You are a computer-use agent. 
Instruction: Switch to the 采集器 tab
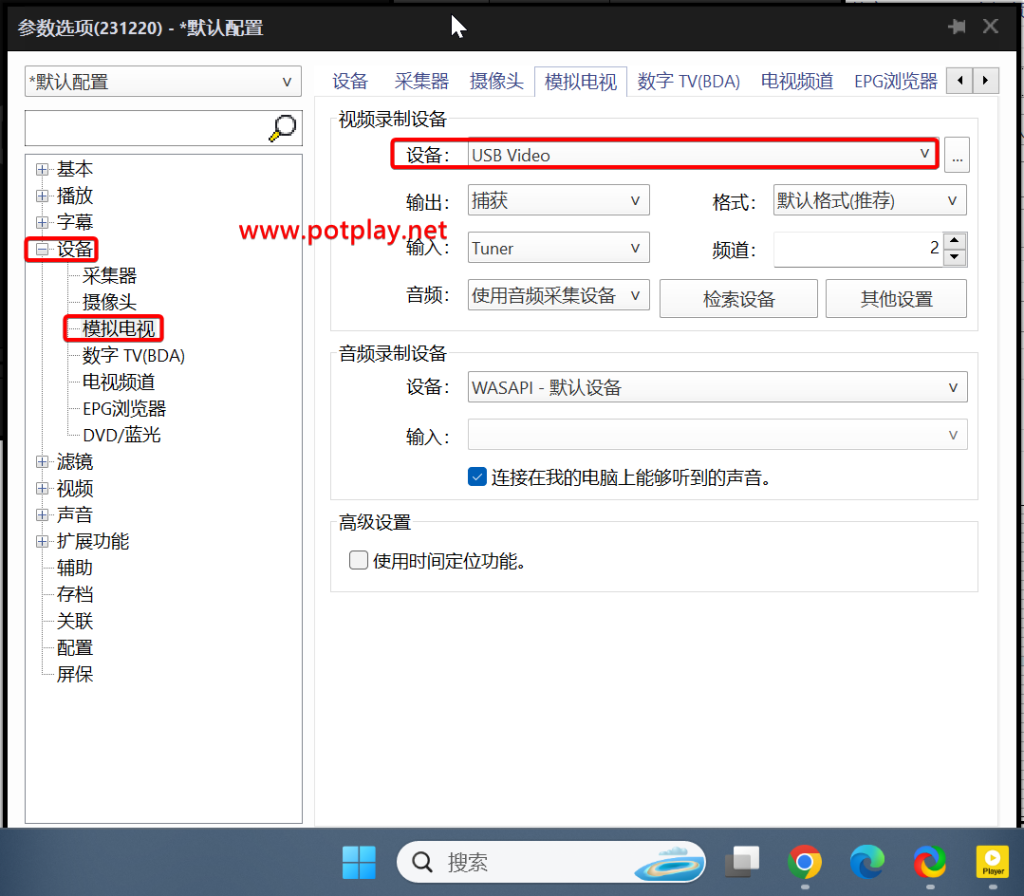(421, 81)
